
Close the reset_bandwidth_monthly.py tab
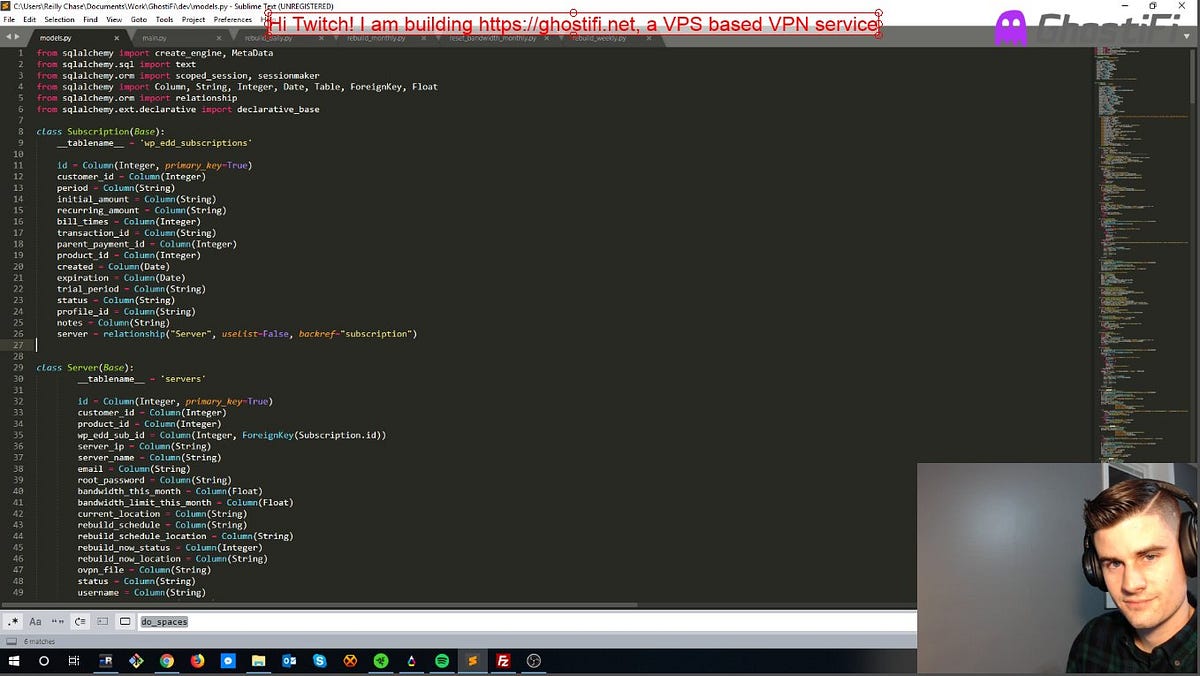547,37
